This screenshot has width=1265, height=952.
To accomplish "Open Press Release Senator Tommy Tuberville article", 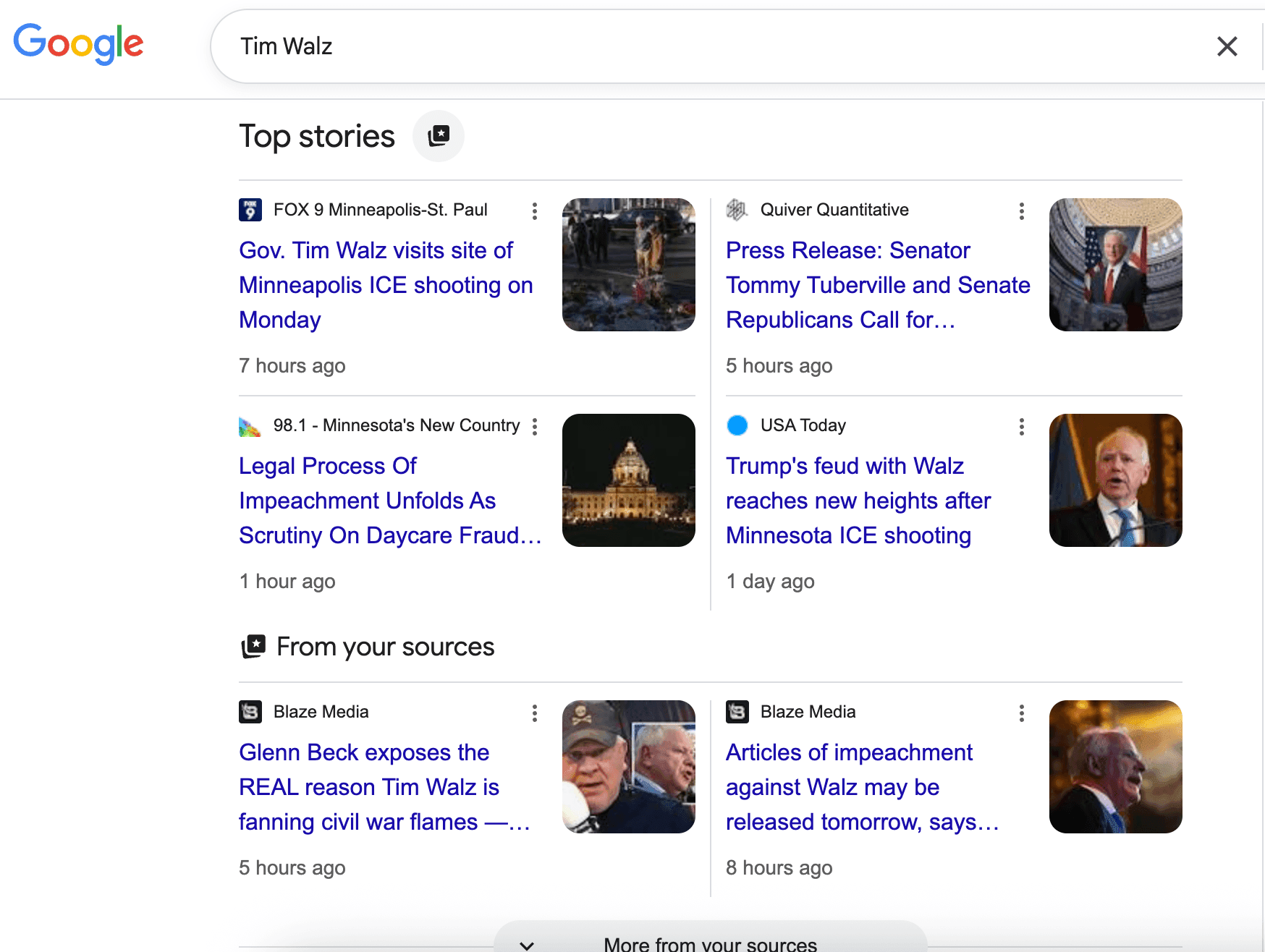I will click(877, 285).
